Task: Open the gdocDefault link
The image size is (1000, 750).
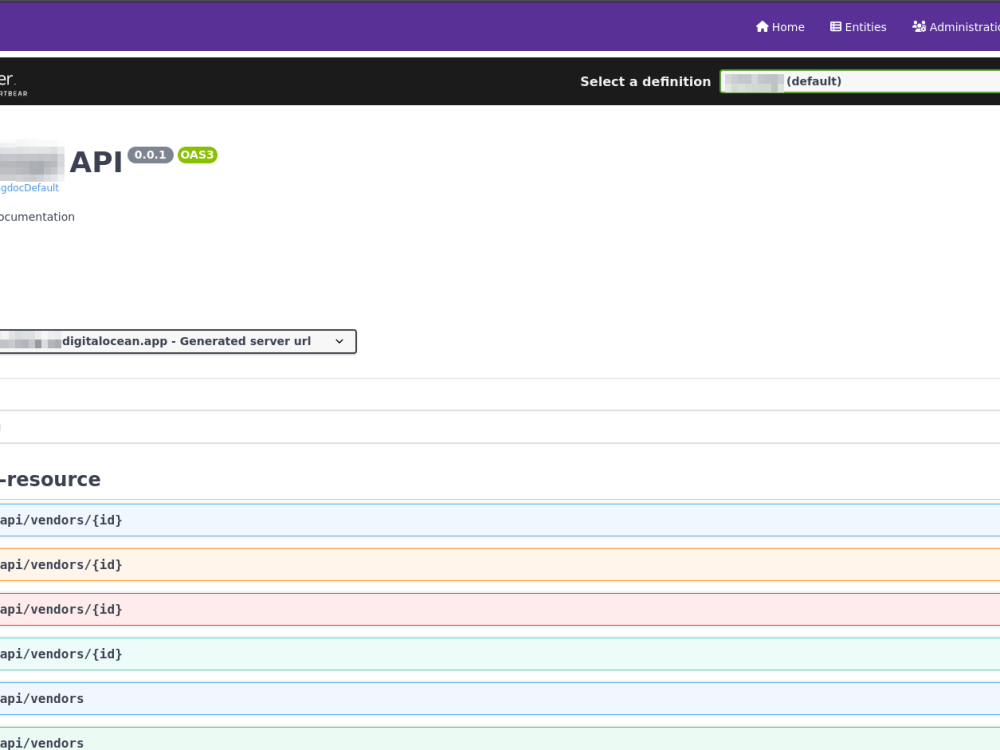Action: (x=29, y=188)
